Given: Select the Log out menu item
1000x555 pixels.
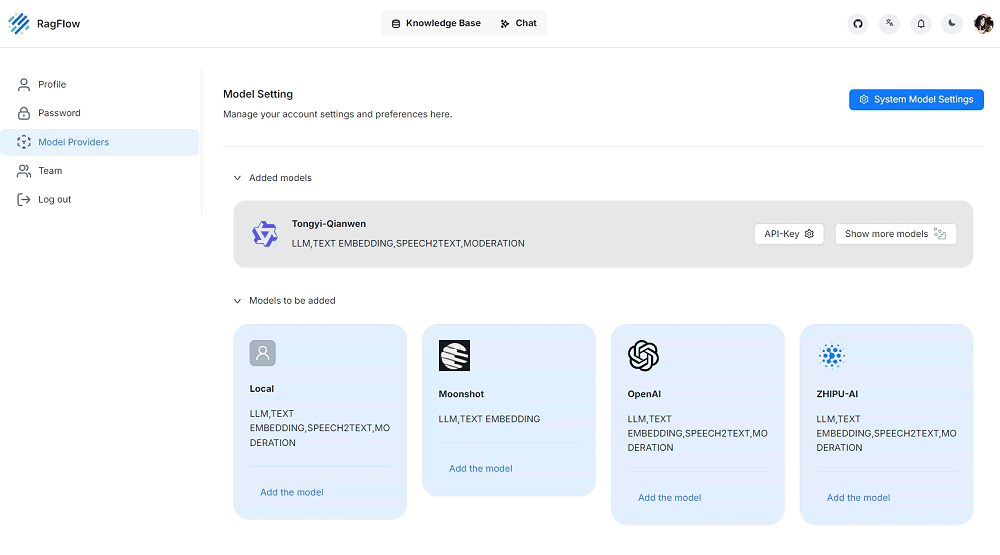Looking at the screenshot, I should click(x=99, y=199).
